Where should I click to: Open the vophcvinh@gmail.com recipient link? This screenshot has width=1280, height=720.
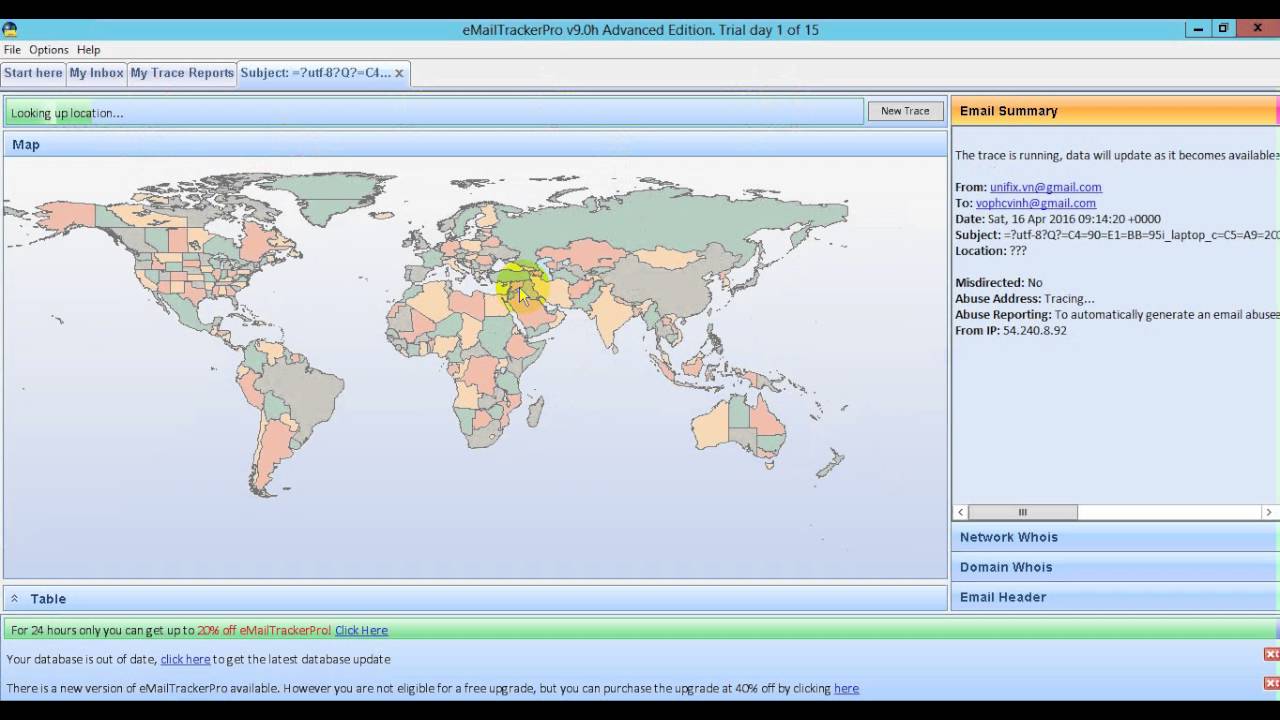pos(1036,203)
